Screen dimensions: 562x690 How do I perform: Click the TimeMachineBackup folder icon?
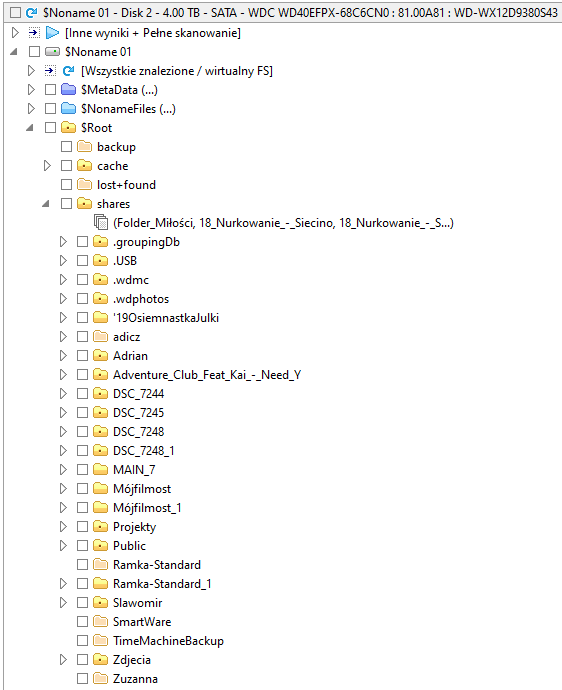pos(100,640)
